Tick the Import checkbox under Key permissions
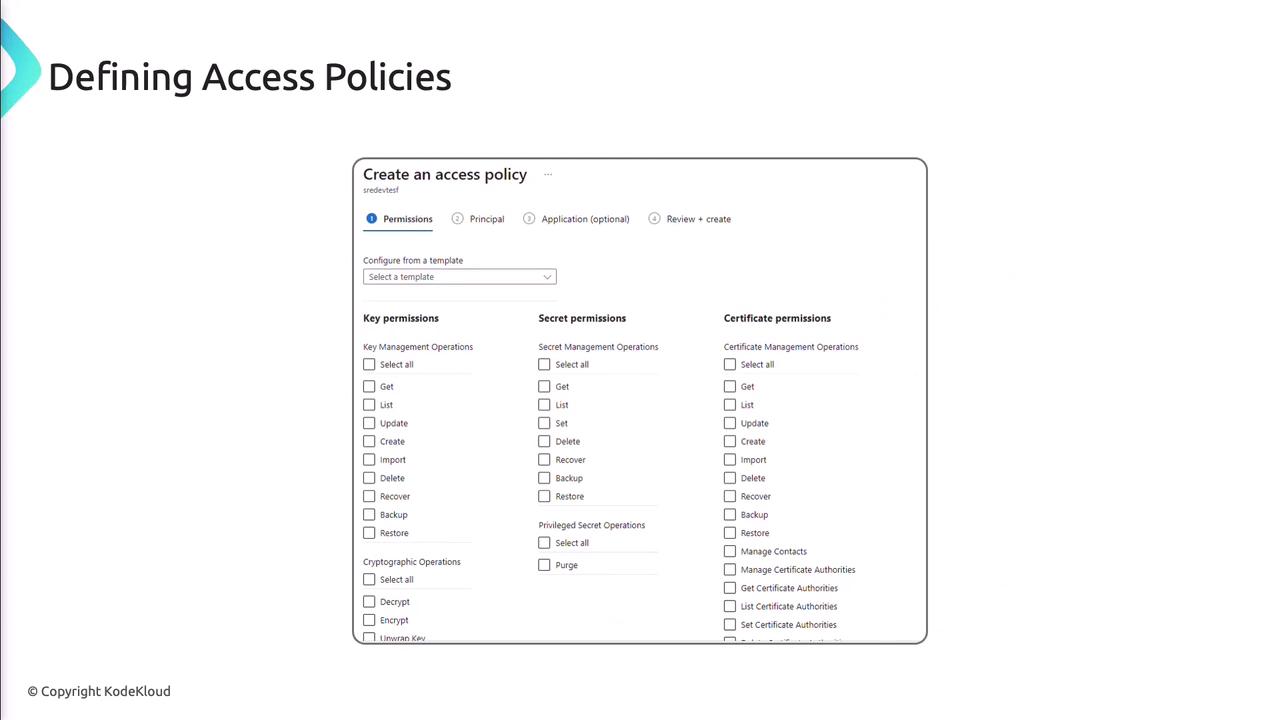Viewport: 1280px width, 720px height. point(369,460)
